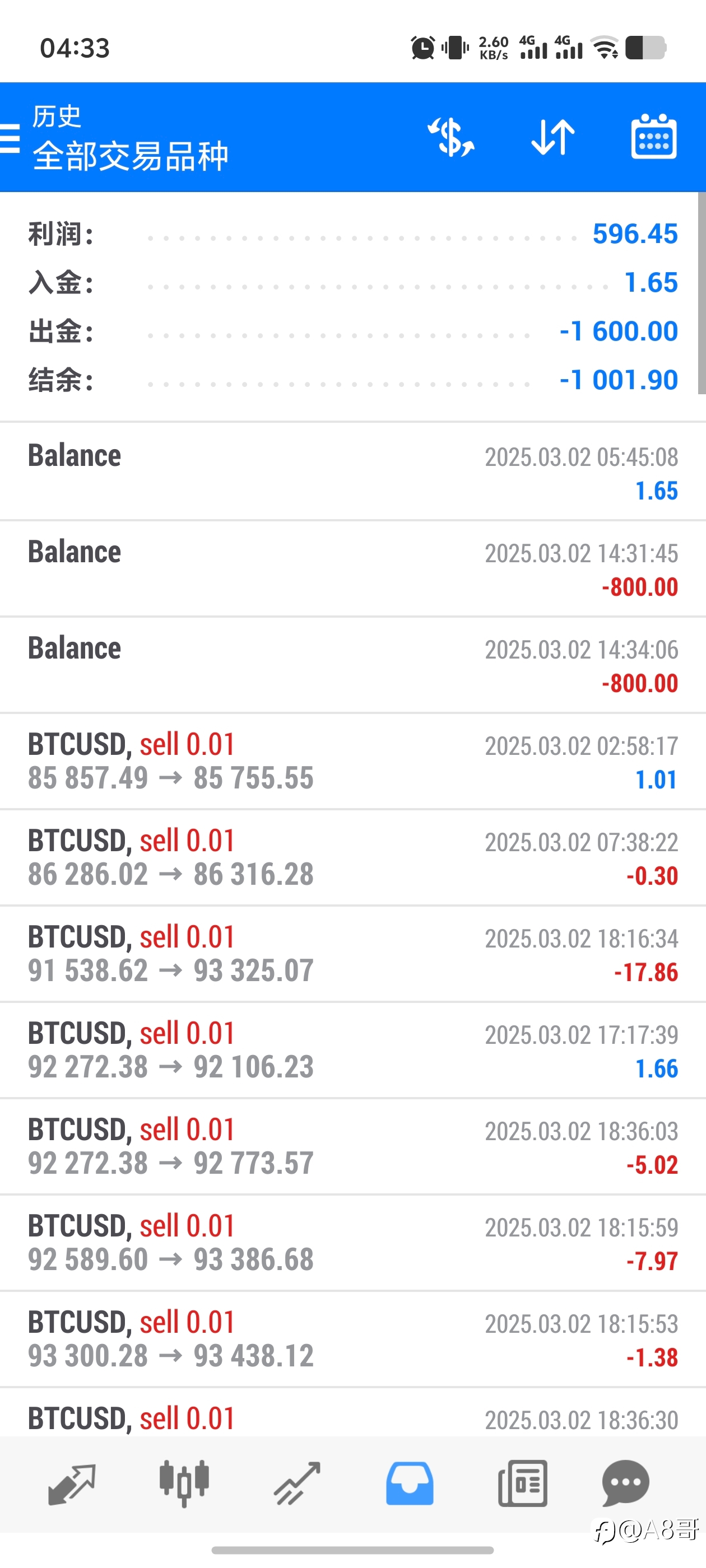Open the calendar date range picker
Image resolution: width=706 pixels, height=1568 pixels.
click(654, 136)
